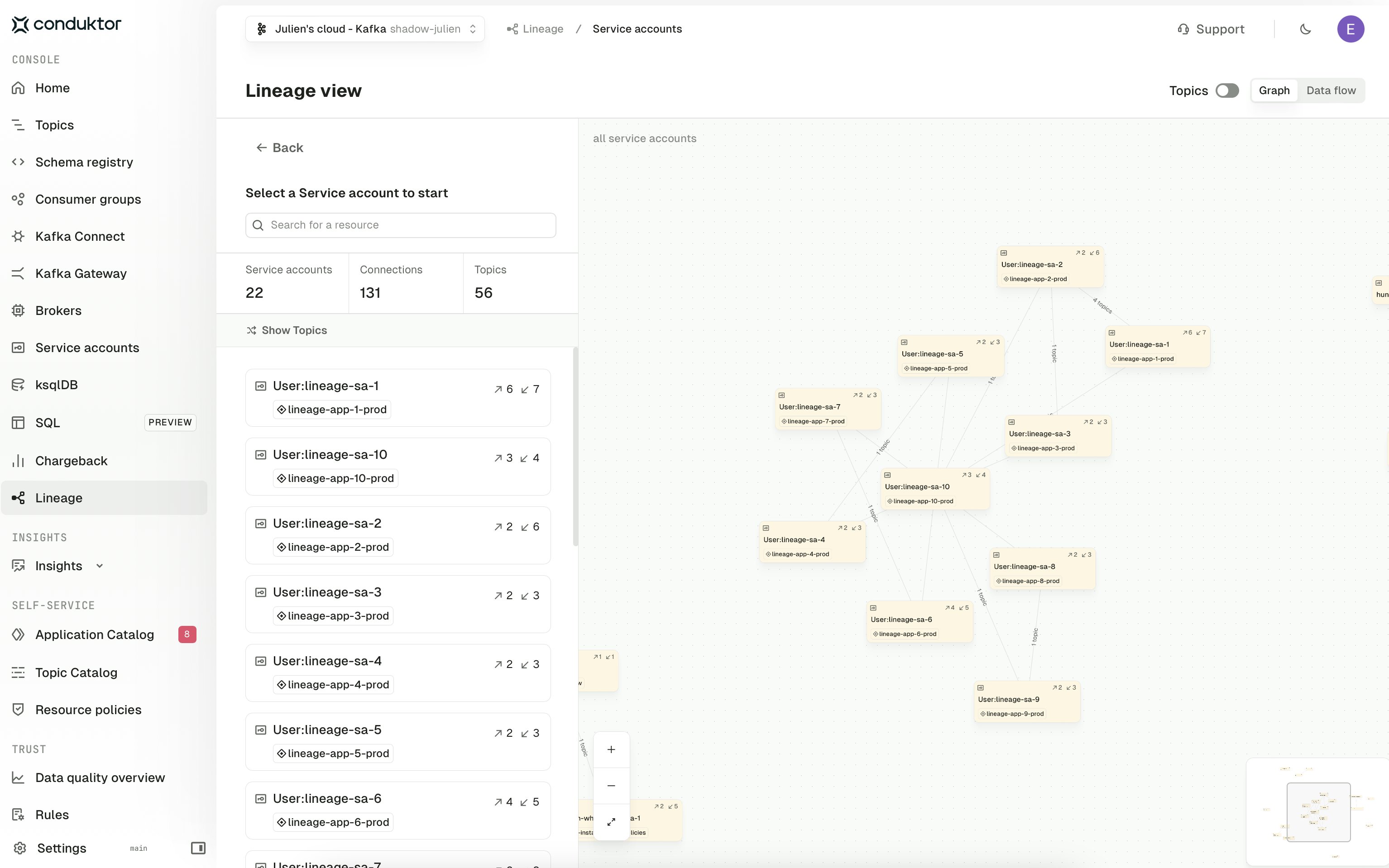Zoom in on the graph
1389x868 pixels.
click(611, 750)
